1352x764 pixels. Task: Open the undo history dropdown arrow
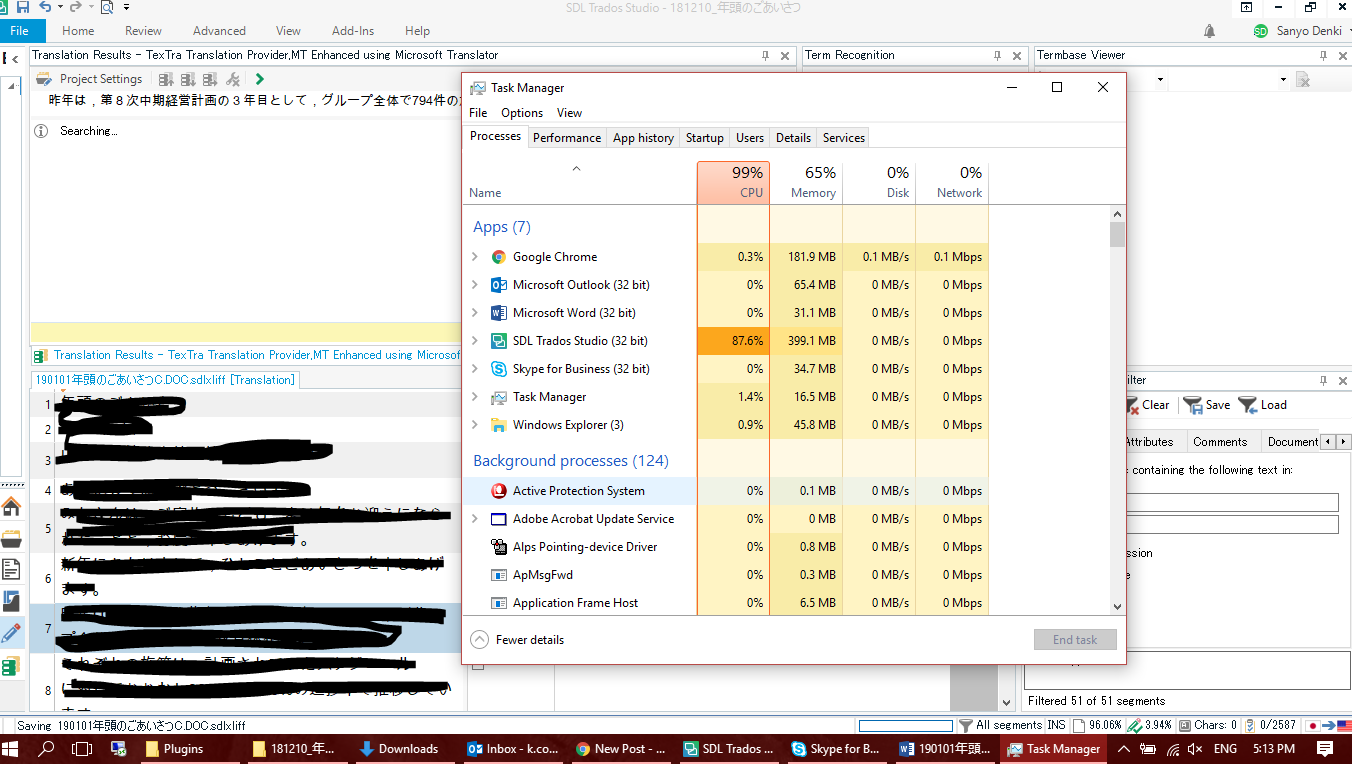tap(59, 7)
